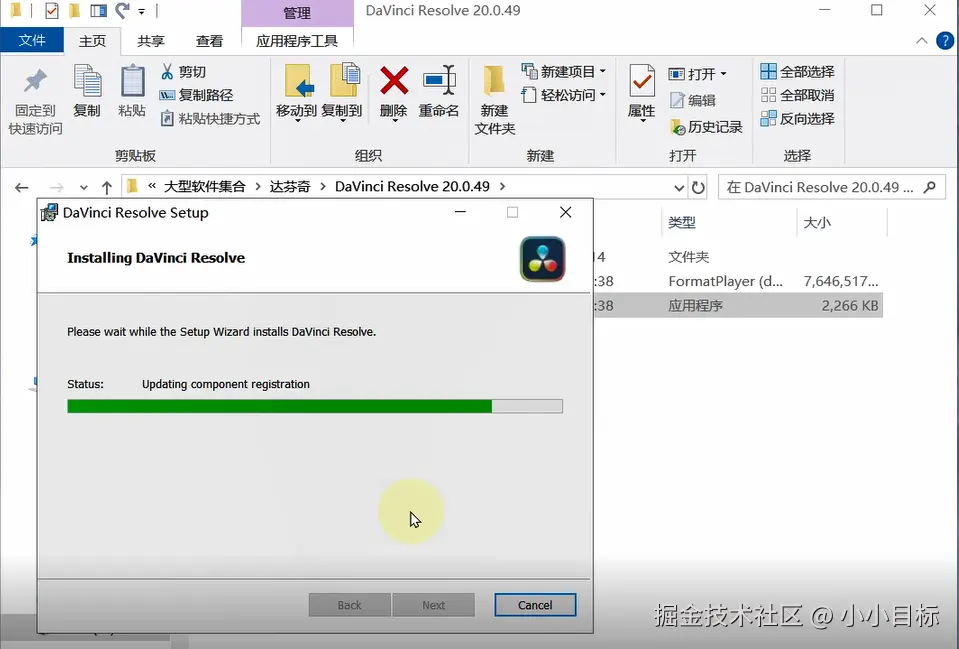Open the recent locations dropdown arrow

click(84, 187)
